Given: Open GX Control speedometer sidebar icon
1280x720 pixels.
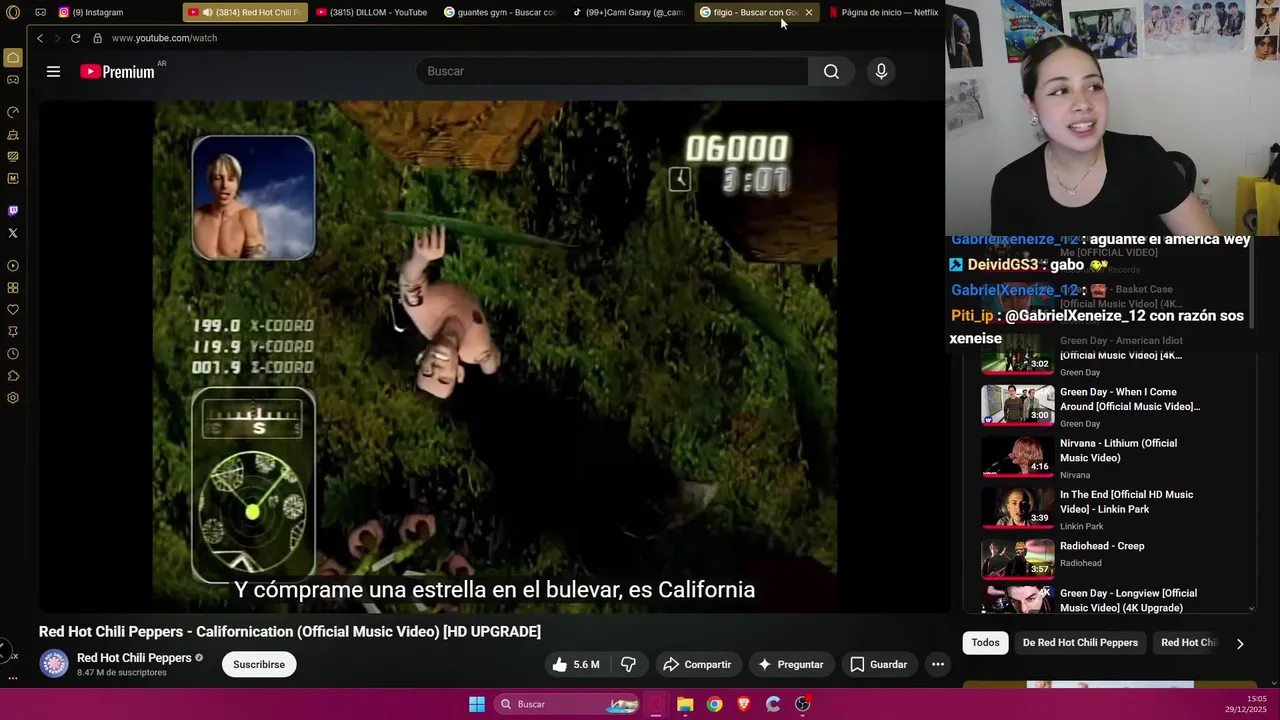Looking at the screenshot, I should (13, 112).
